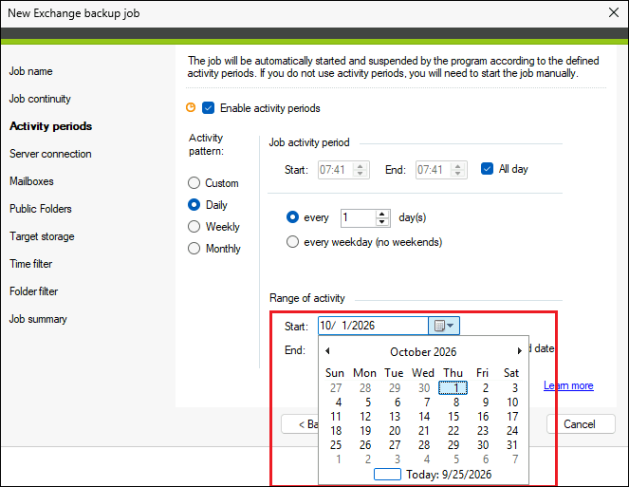This screenshot has width=629, height=487.
Task: Open the Server connection step
Action: pos(50,154)
